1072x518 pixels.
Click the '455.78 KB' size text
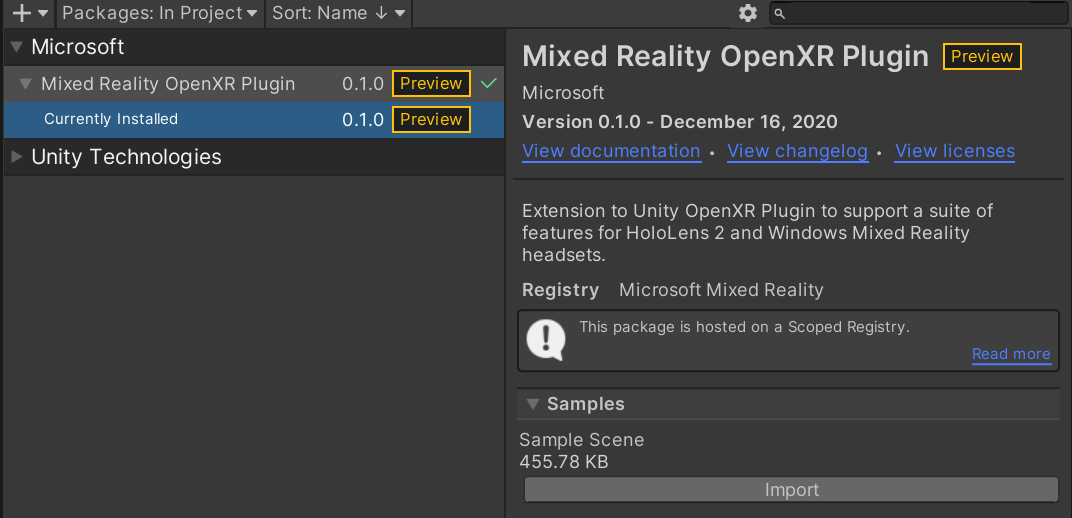(x=564, y=462)
